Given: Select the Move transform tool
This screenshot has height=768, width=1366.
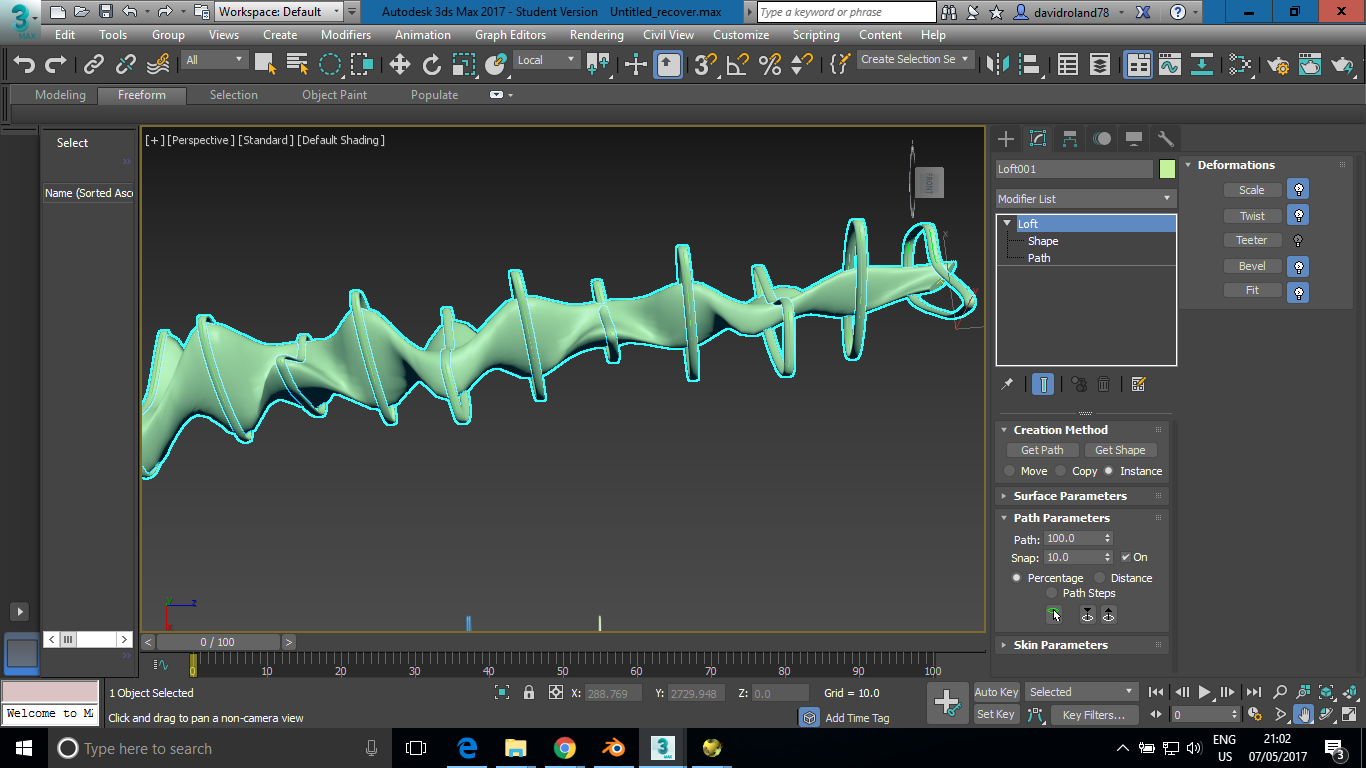Looking at the screenshot, I should click(399, 65).
